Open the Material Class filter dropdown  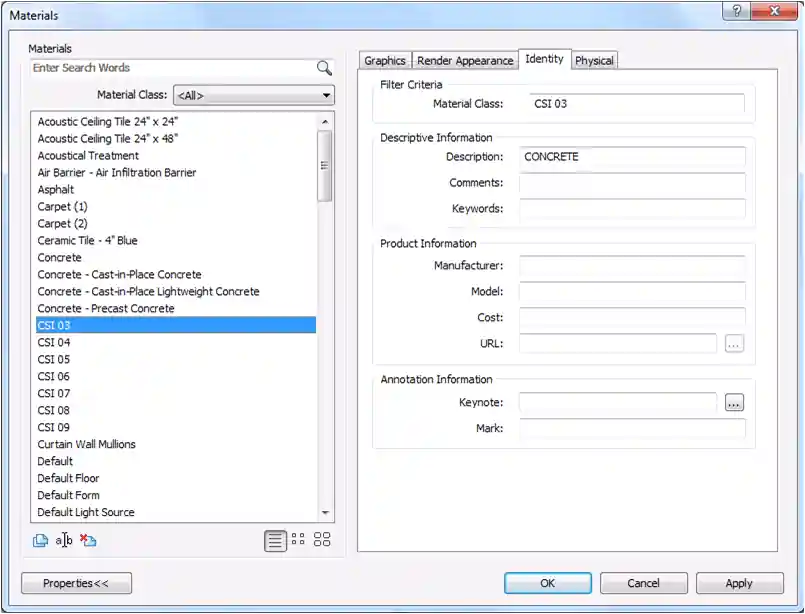pos(253,96)
